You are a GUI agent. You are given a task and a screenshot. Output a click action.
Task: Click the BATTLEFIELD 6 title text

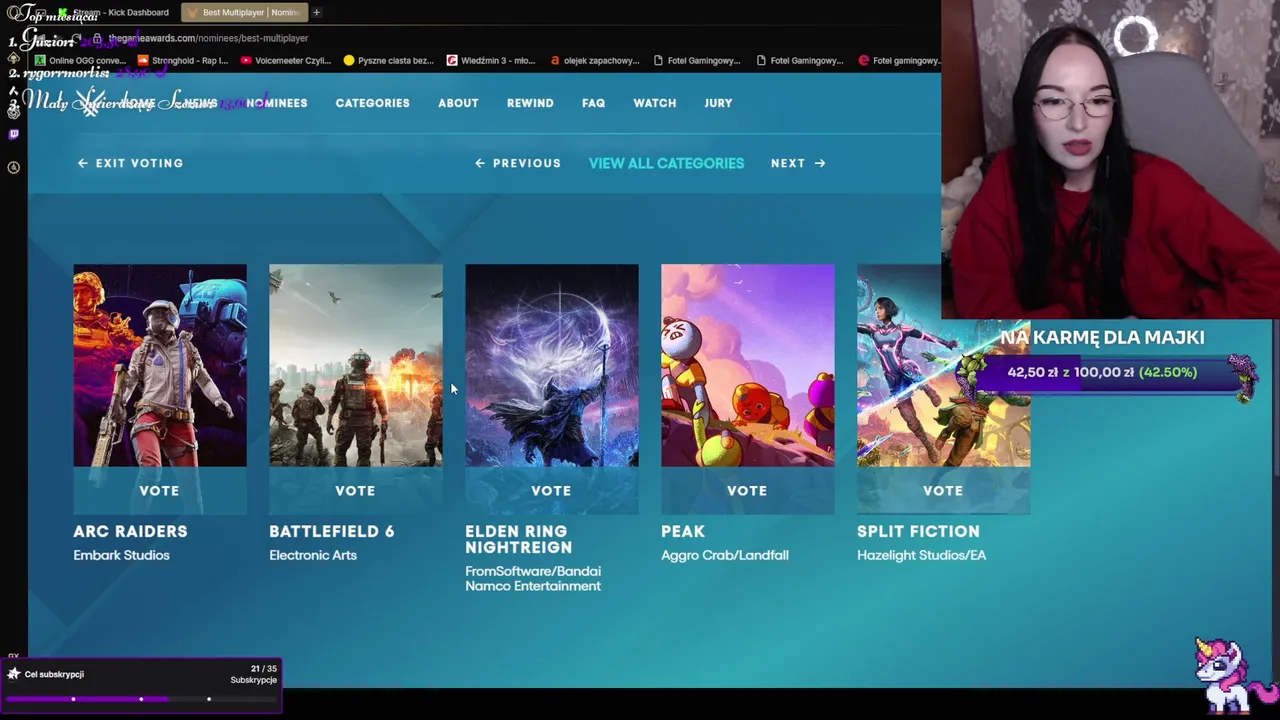click(332, 531)
